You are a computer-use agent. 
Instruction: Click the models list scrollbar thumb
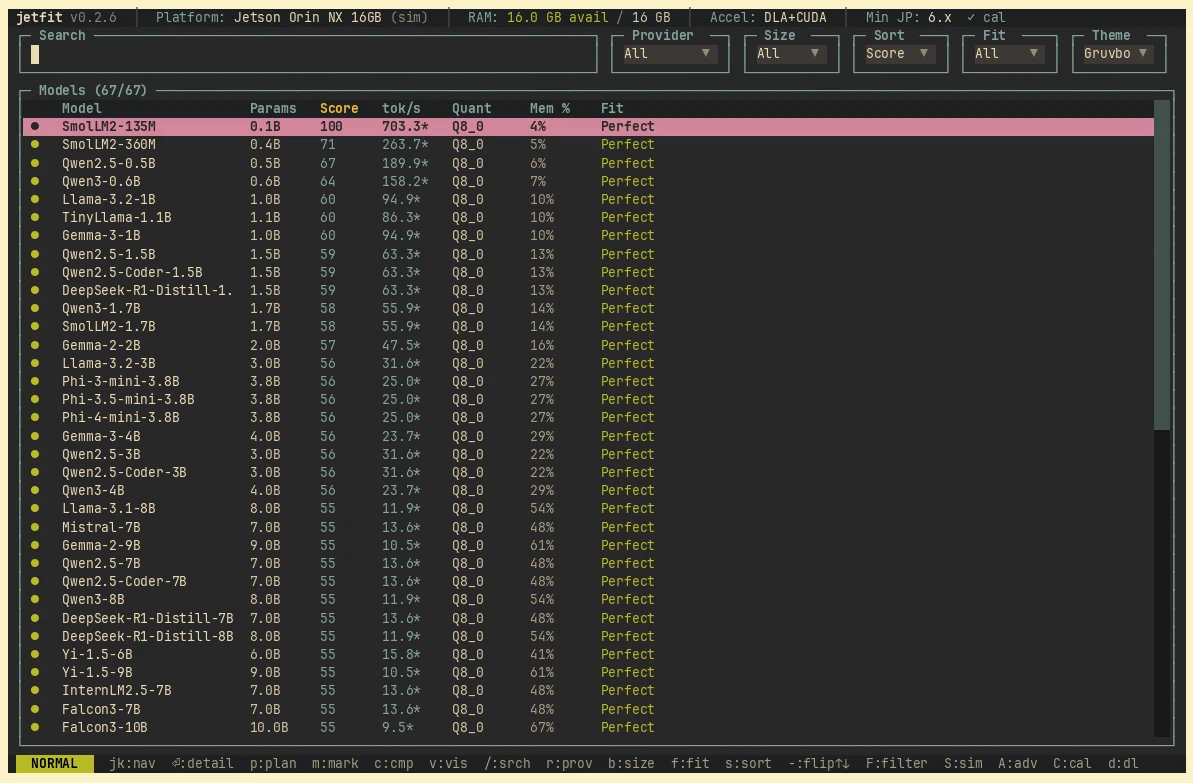[1162, 265]
